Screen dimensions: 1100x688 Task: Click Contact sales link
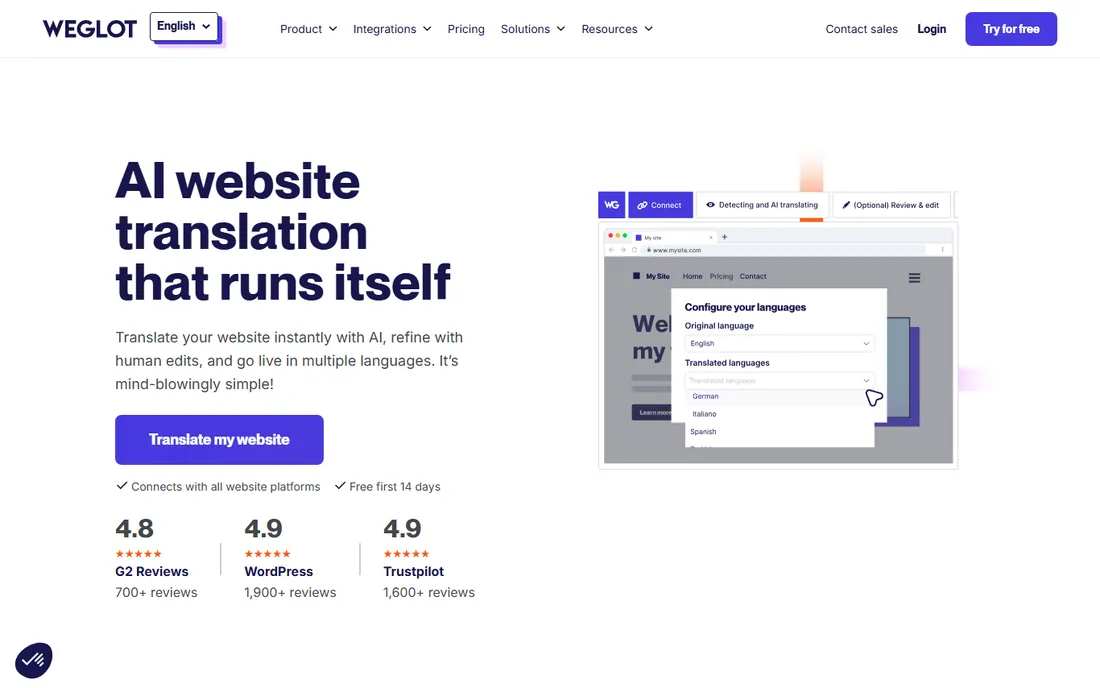tap(861, 29)
